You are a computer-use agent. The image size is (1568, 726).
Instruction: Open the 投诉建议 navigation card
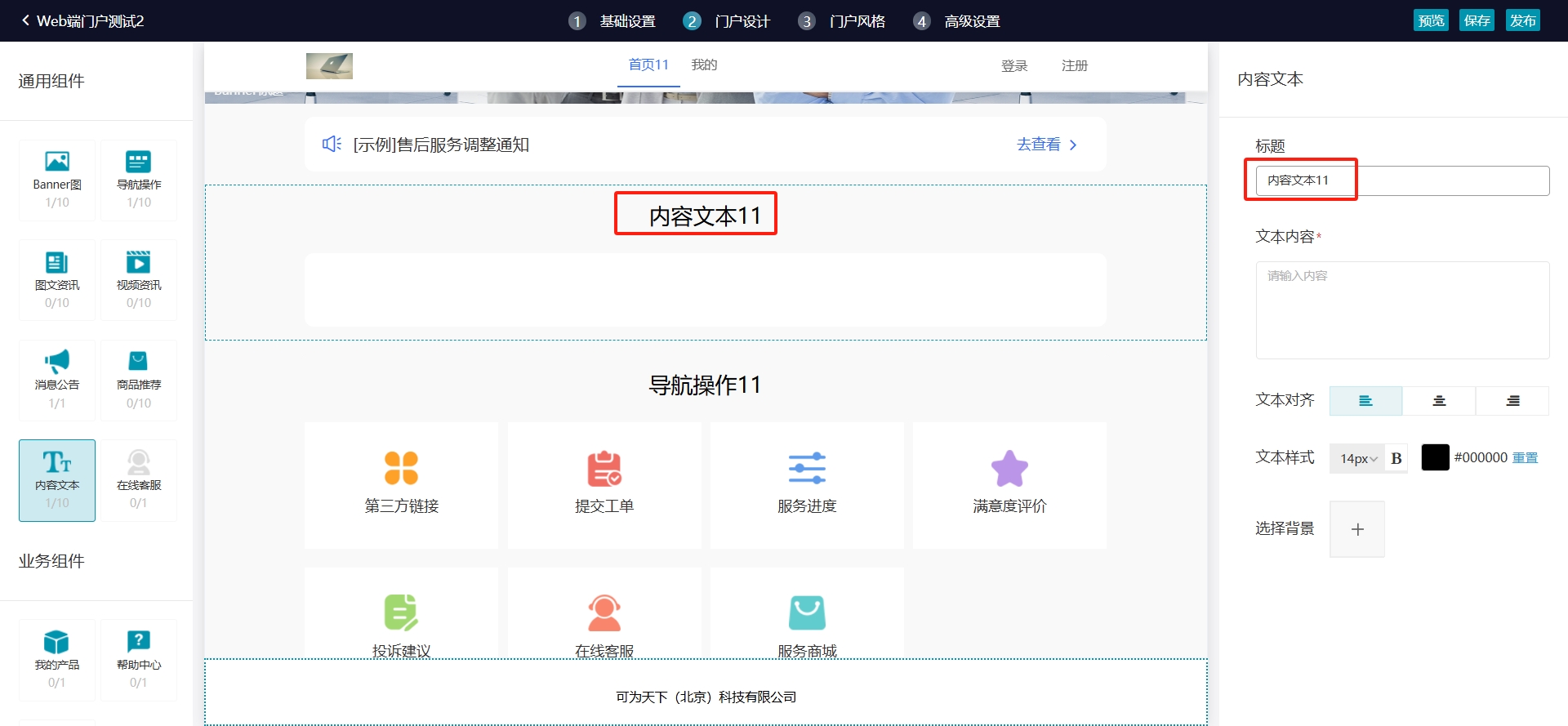pos(401,614)
